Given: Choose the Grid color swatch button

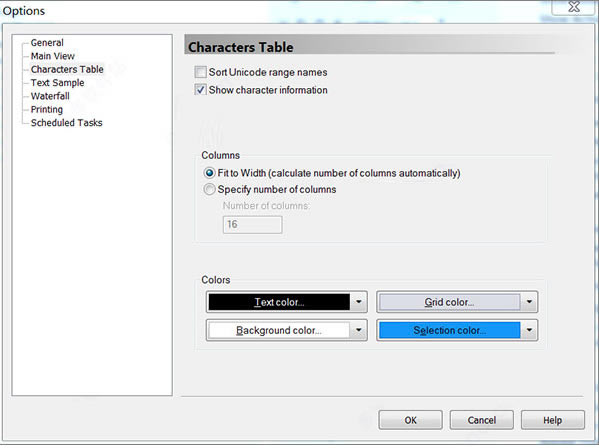Looking at the screenshot, I should coord(450,302).
